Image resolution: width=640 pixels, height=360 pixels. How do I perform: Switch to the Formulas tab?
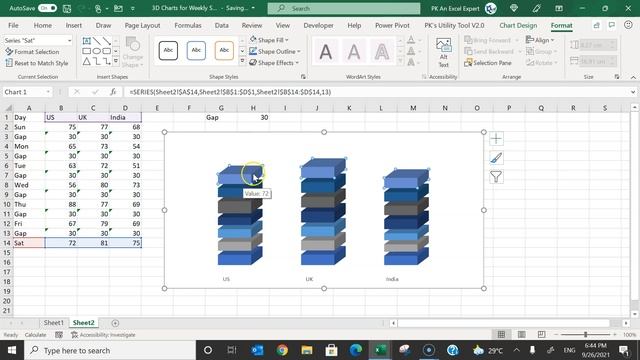click(188, 25)
